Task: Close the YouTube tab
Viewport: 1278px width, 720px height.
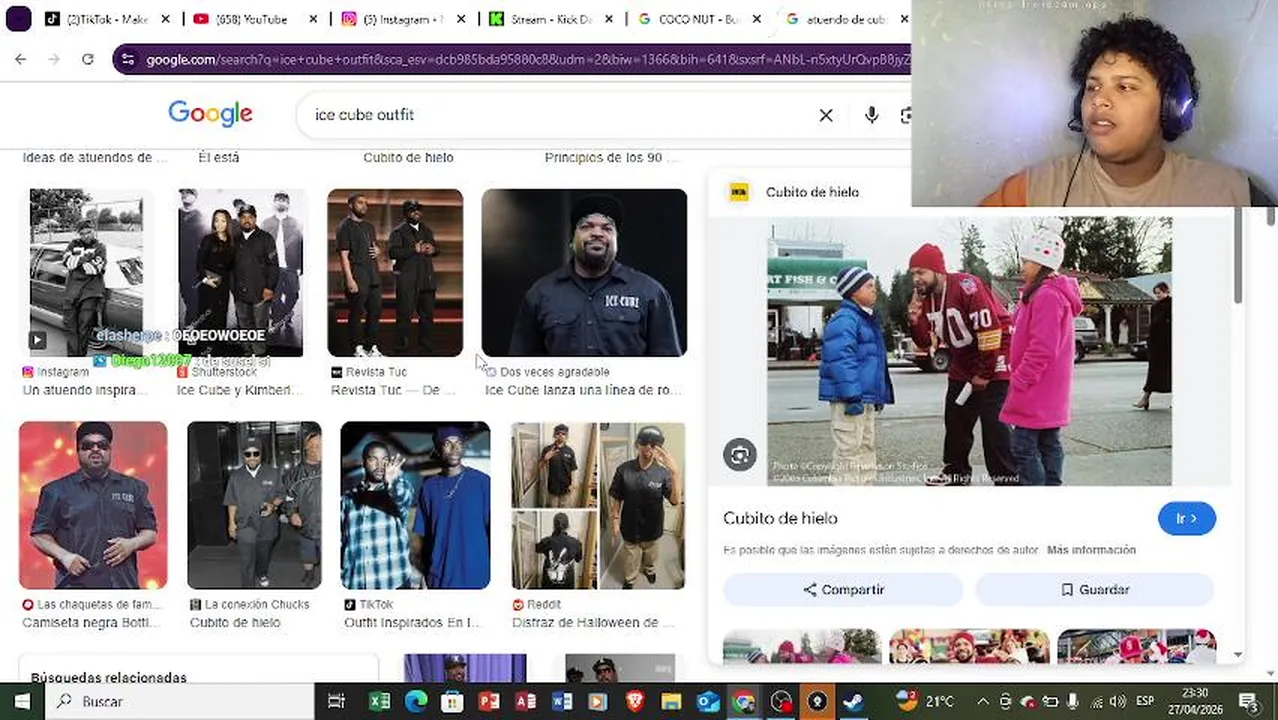Action: 313,19
